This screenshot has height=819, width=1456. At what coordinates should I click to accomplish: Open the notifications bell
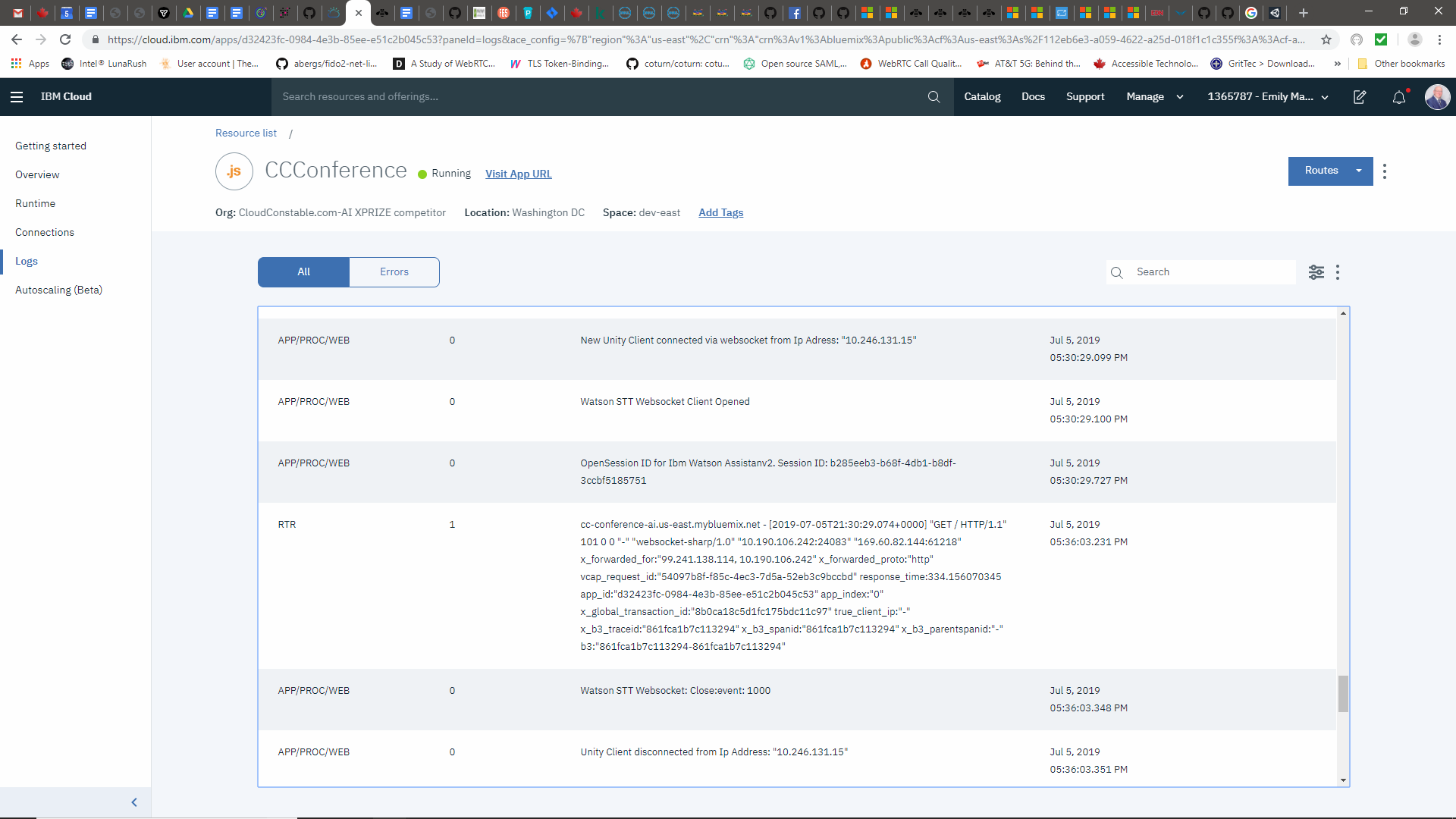pos(1398,97)
